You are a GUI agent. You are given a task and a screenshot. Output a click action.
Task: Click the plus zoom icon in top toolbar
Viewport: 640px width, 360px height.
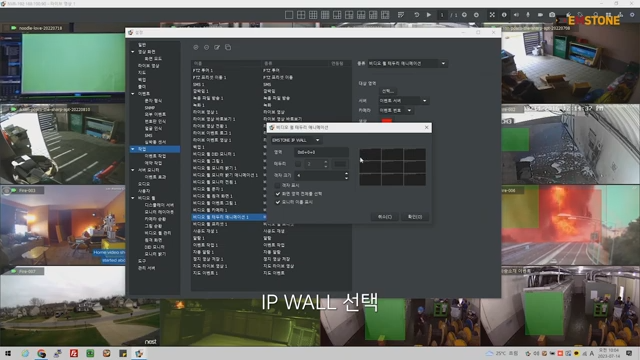[x=464, y=15]
